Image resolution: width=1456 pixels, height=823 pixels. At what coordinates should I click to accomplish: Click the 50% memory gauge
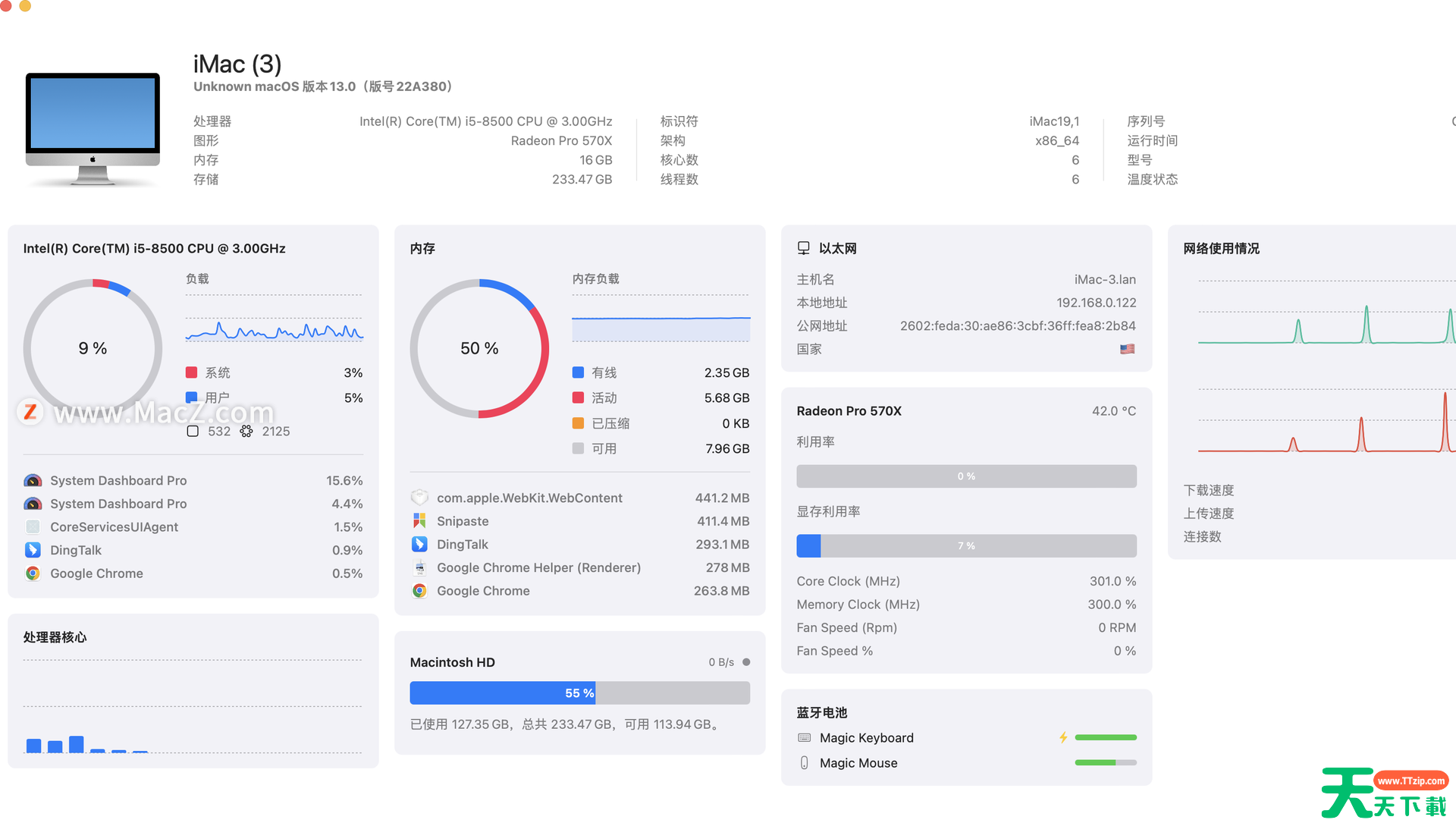(479, 348)
